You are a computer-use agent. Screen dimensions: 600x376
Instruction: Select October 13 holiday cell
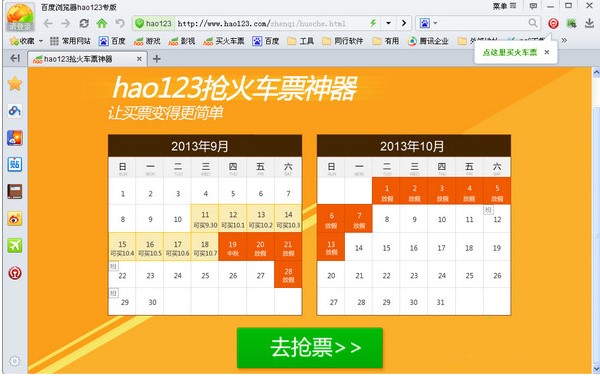click(x=331, y=247)
